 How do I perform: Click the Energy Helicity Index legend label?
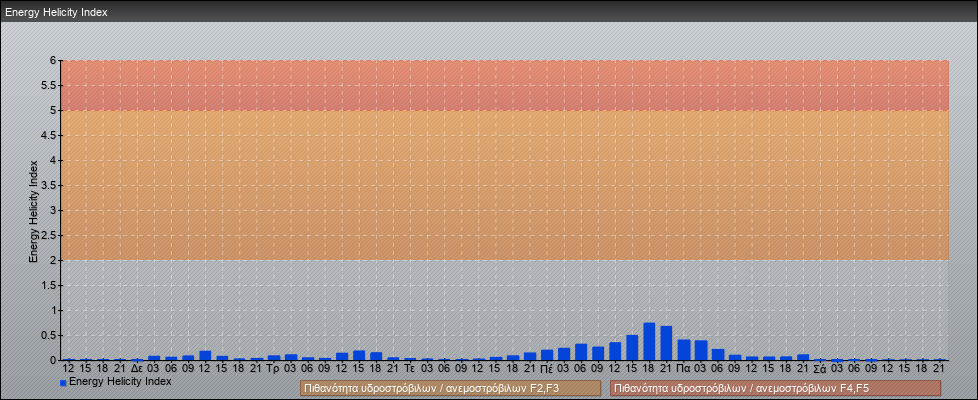(x=120, y=381)
